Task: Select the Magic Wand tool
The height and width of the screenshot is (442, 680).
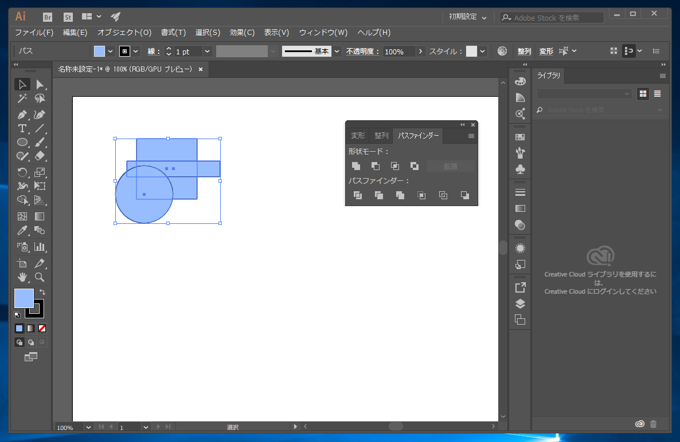Action: [22, 99]
